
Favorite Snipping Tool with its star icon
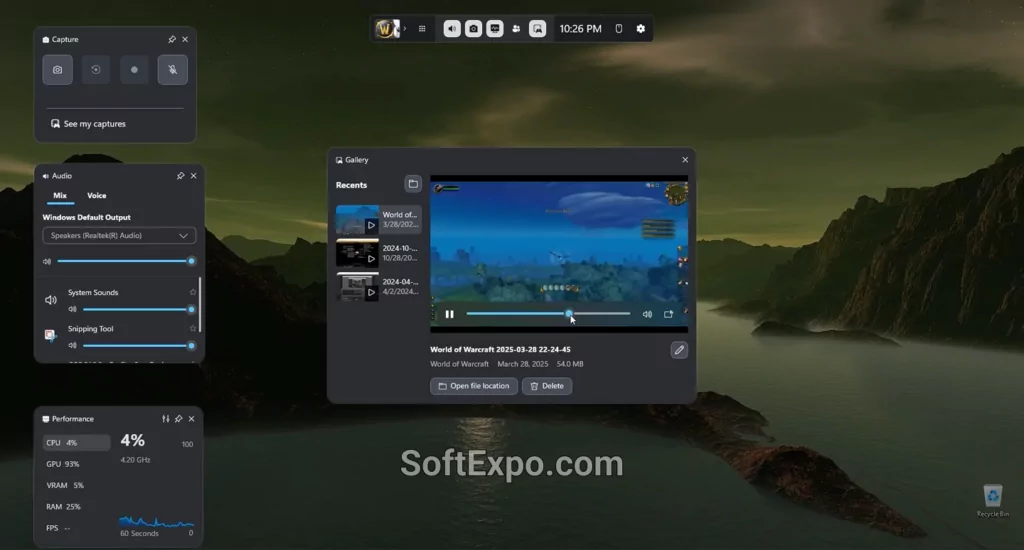(193, 328)
